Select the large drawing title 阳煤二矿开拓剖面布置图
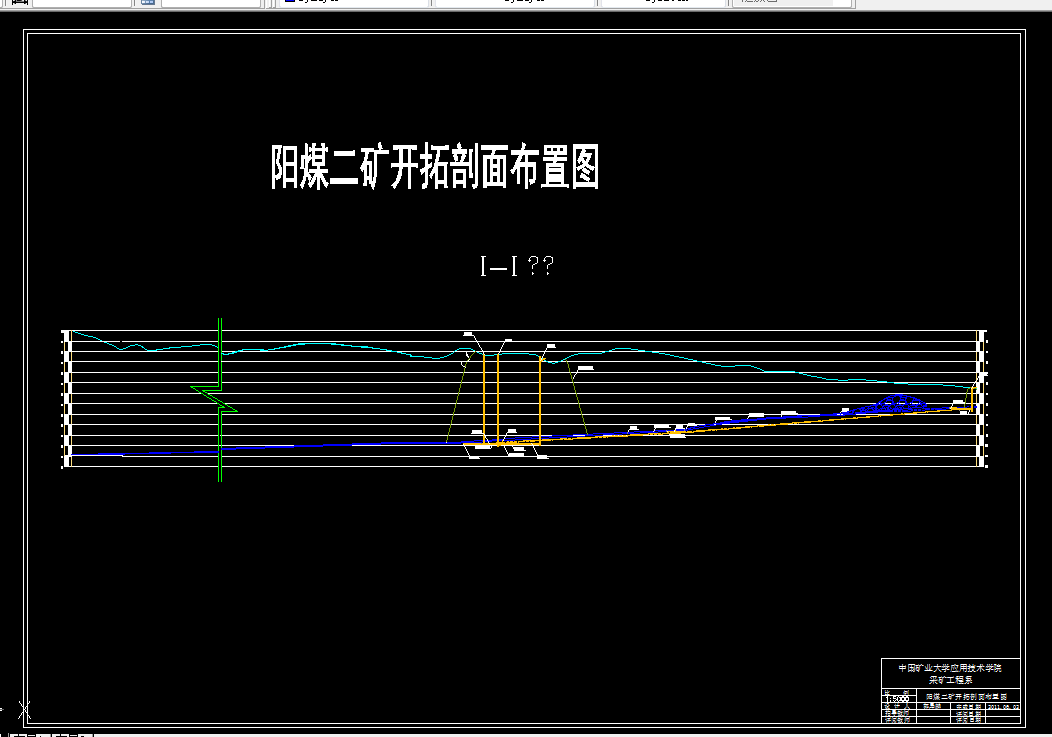The width and height of the screenshot is (1052, 737). 435,166
